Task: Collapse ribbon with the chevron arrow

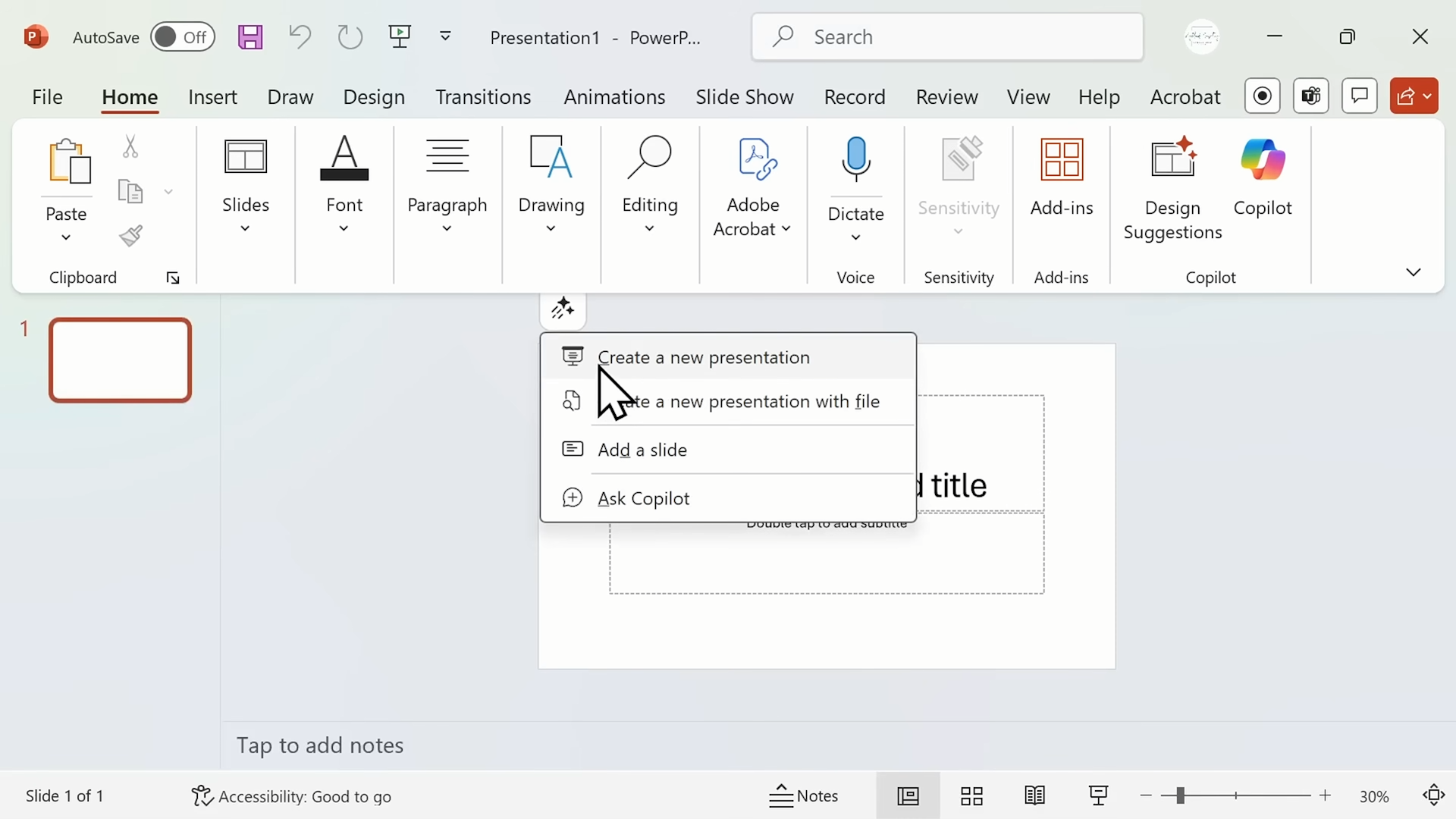Action: (x=1414, y=272)
